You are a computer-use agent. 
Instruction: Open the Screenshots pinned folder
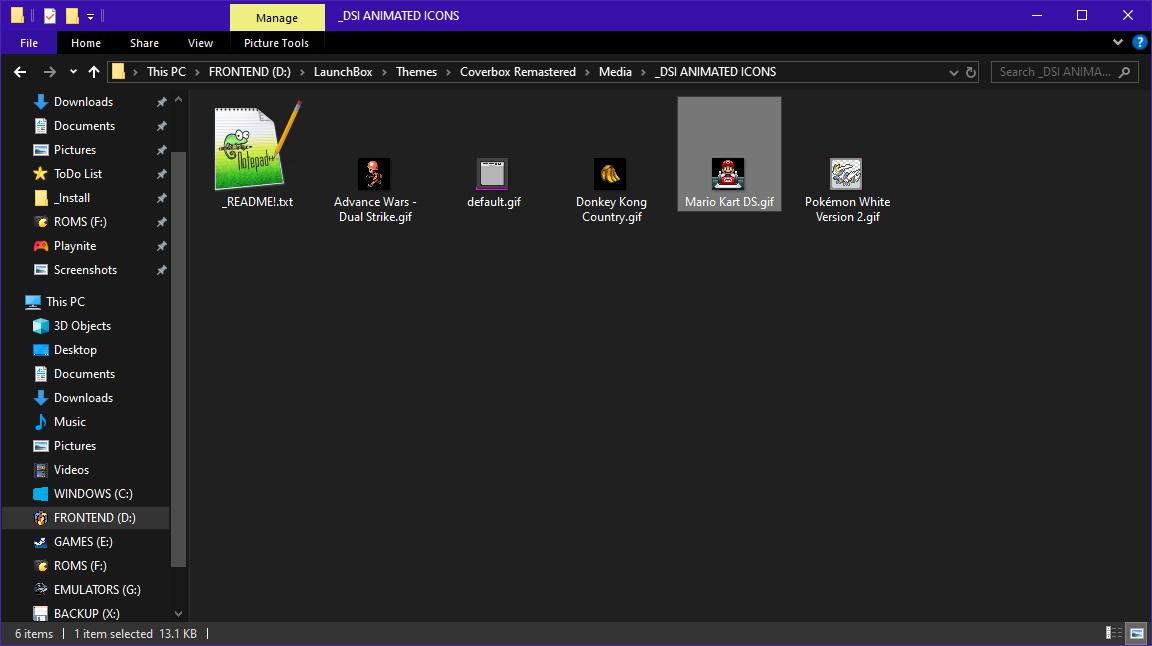[85, 270]
